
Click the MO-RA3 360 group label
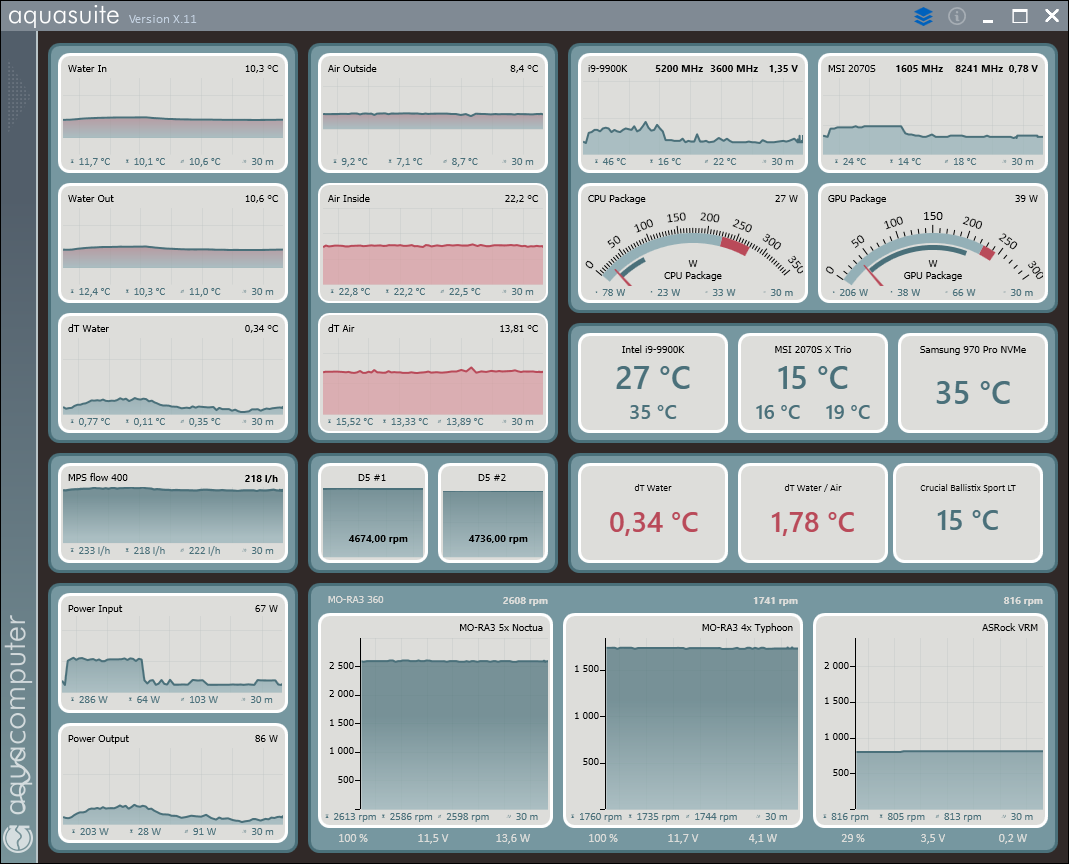pos(355,600)
